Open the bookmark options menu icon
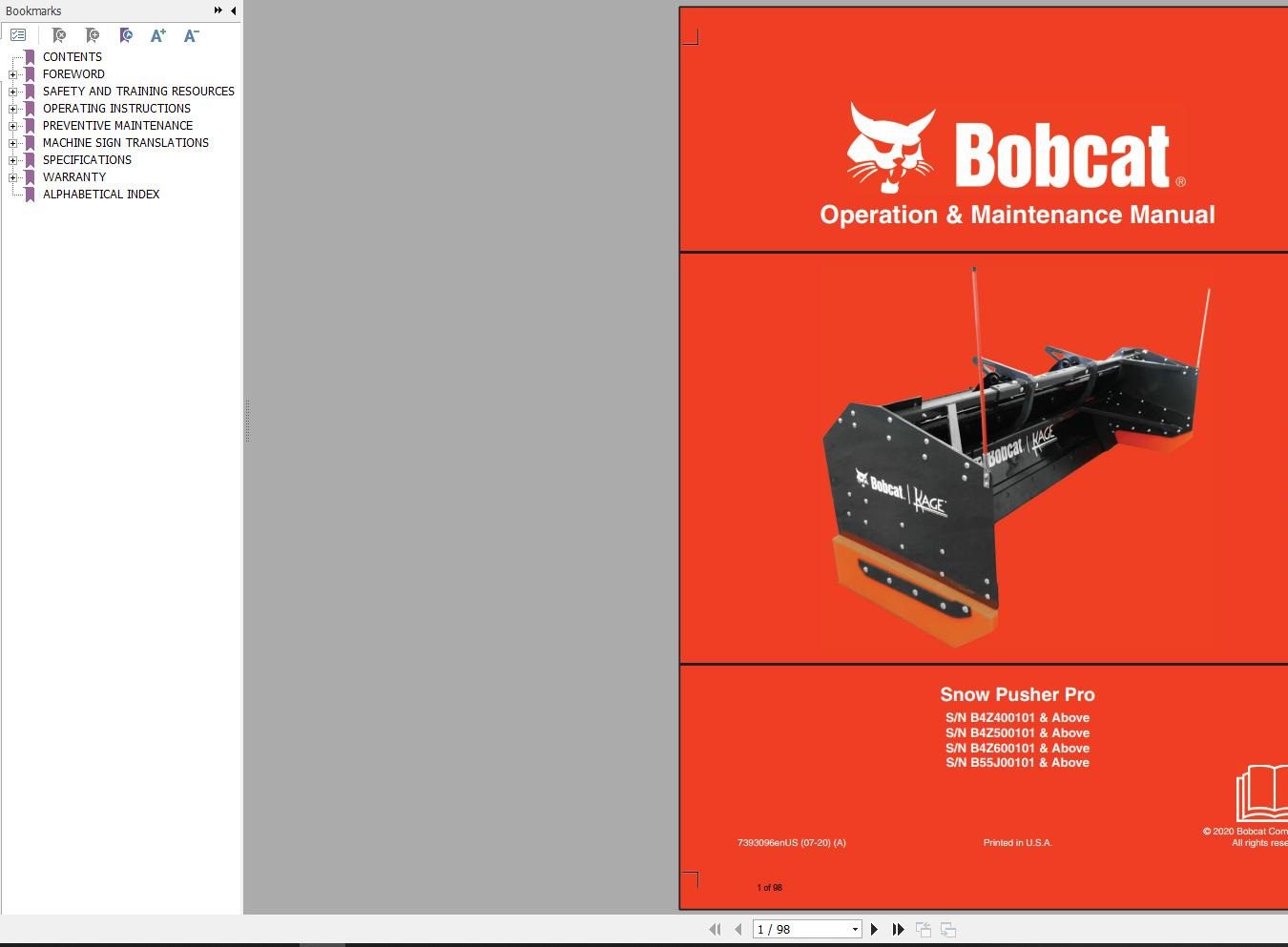Screen dimensions: 1288x947 click(x=18, y=35)
